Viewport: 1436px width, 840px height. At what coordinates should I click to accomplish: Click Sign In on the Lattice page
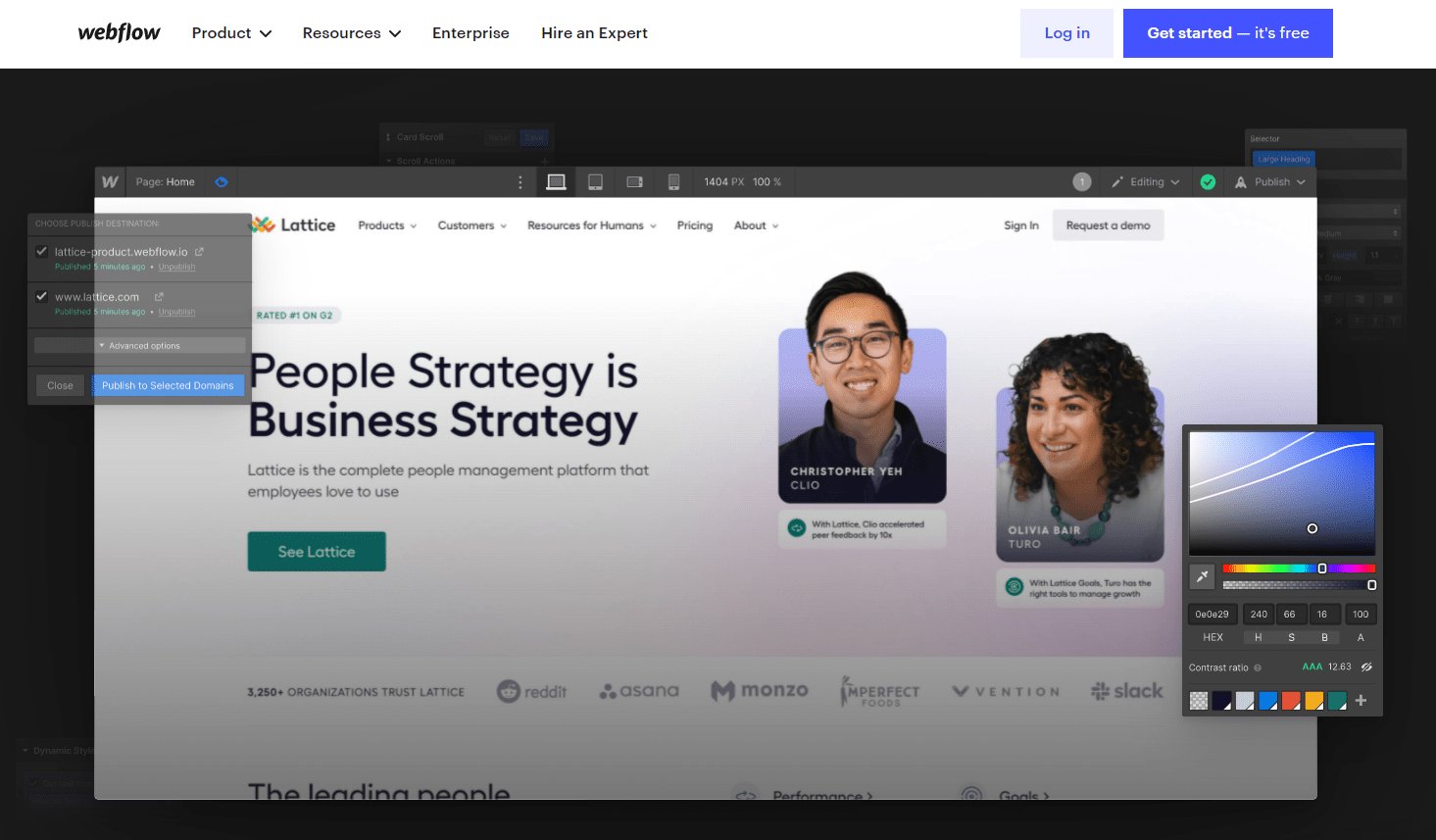pos(1021,225)
